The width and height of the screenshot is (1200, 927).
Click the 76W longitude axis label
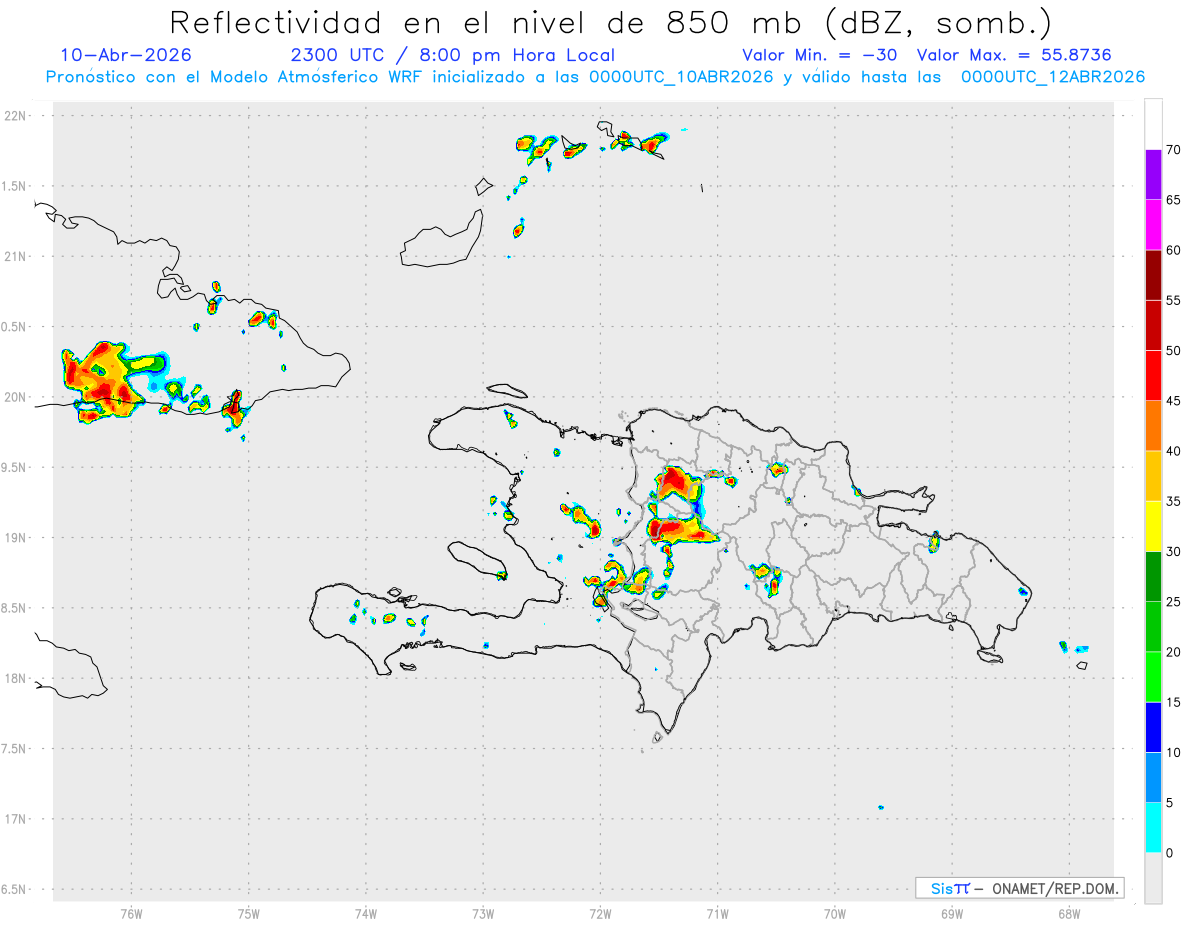tap(131, 913)
